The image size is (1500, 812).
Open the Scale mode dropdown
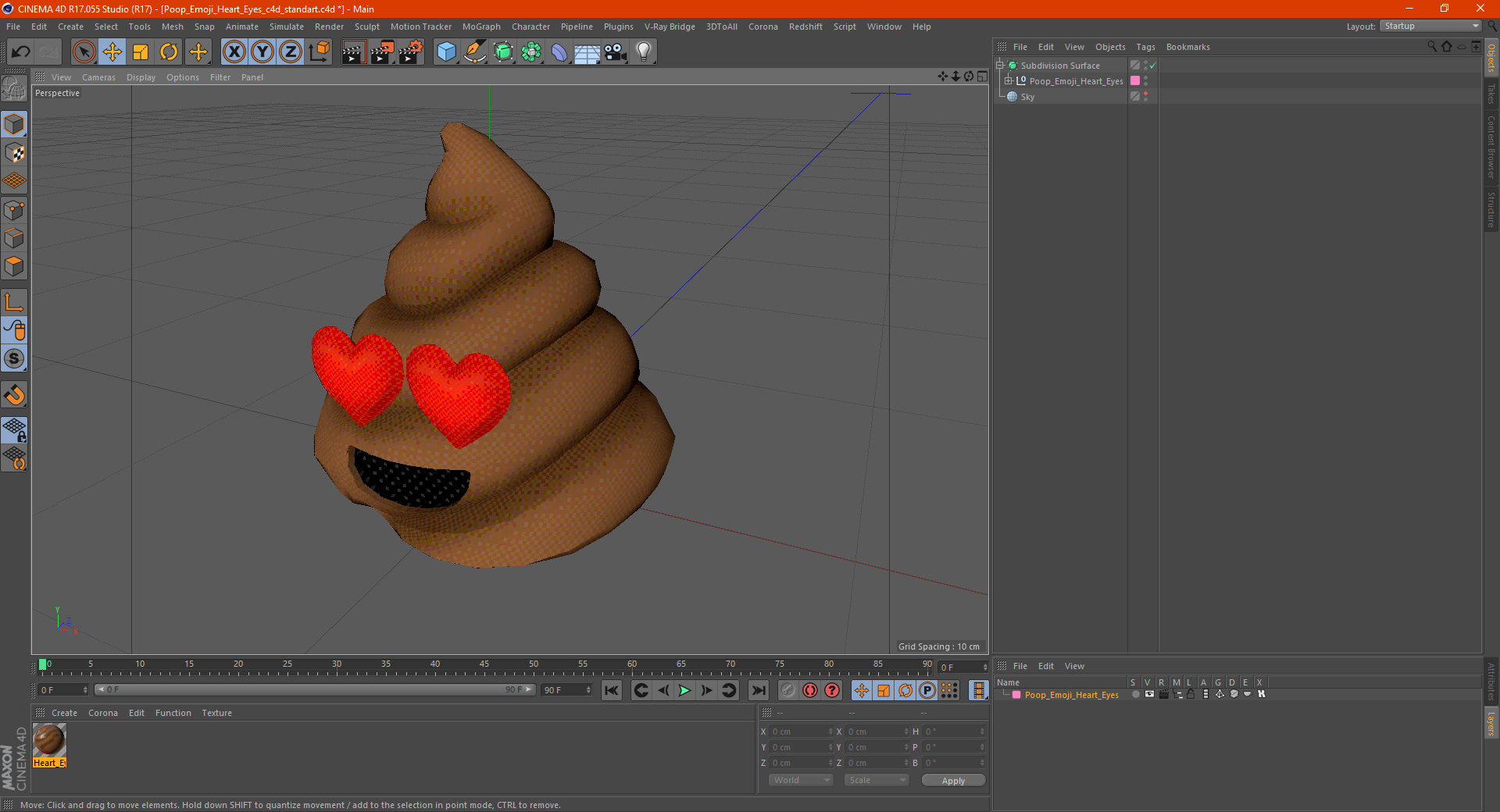coord(877,780)
